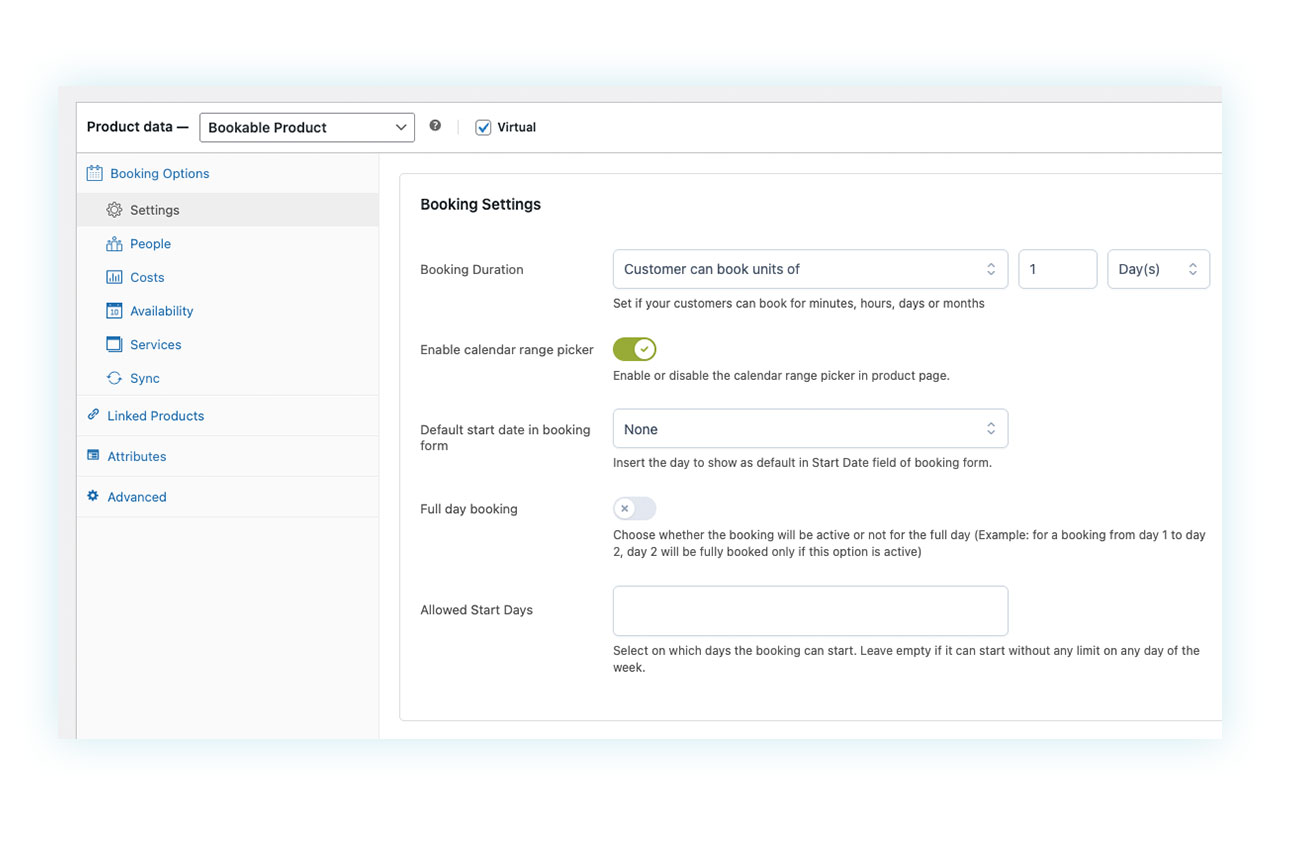
Task: Open the Booking Options calendar icon
Action: pyautogui.click(x=94, y=173)
